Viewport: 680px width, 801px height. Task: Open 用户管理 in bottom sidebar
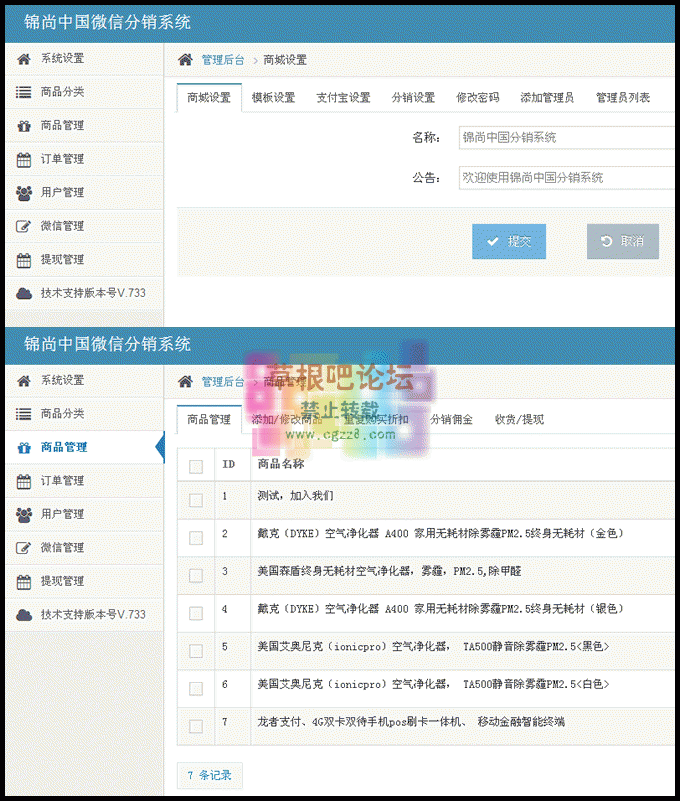coord(84,514)
